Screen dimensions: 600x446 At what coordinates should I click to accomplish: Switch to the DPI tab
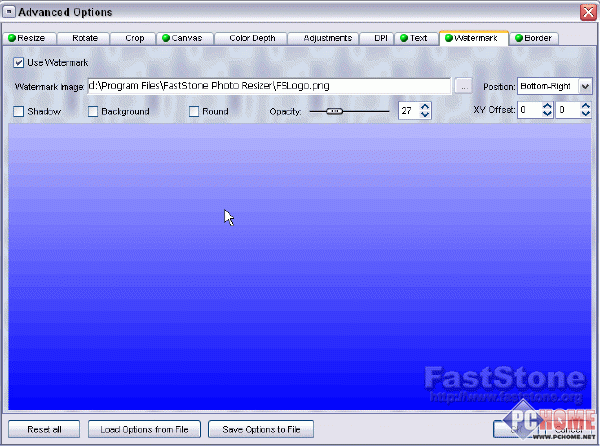pyautogui.click(x=378, y=38)
